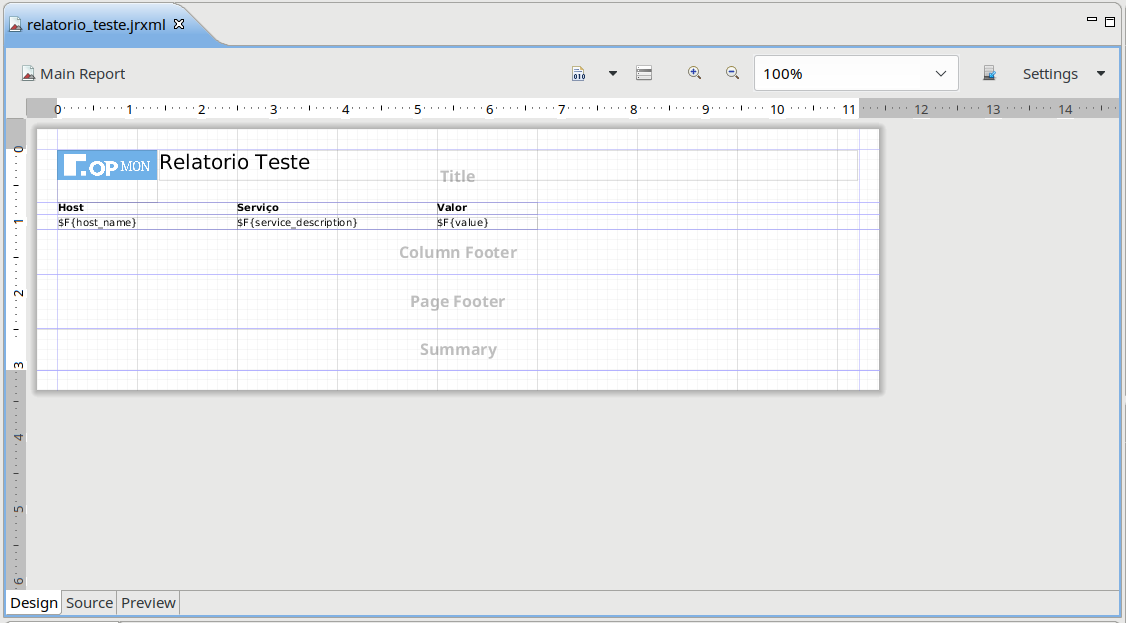Click the Settings button
Screen dimensions: 1126x623
(1049, 74)
